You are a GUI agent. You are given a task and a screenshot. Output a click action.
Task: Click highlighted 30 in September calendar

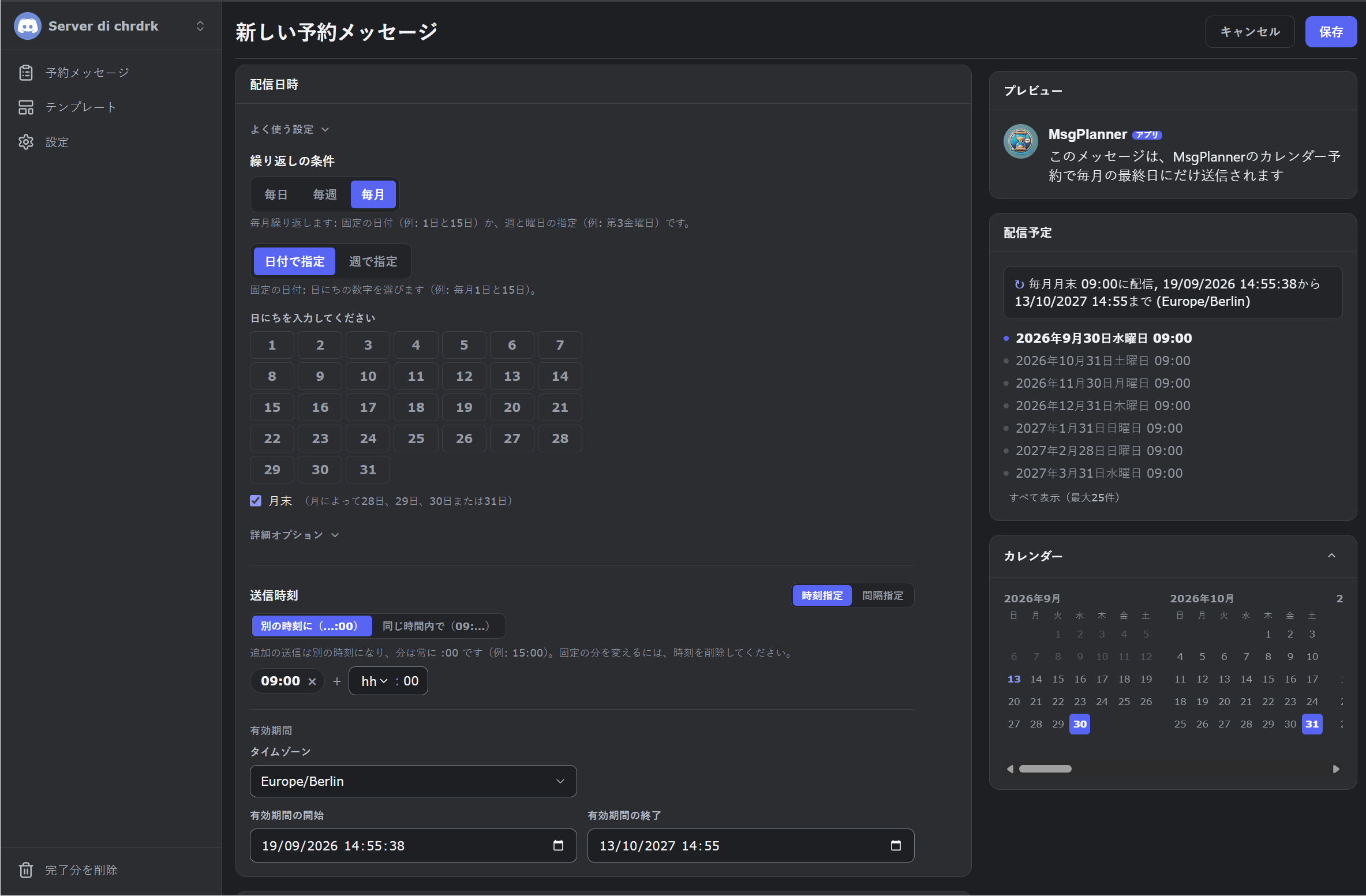[1080, 724]
